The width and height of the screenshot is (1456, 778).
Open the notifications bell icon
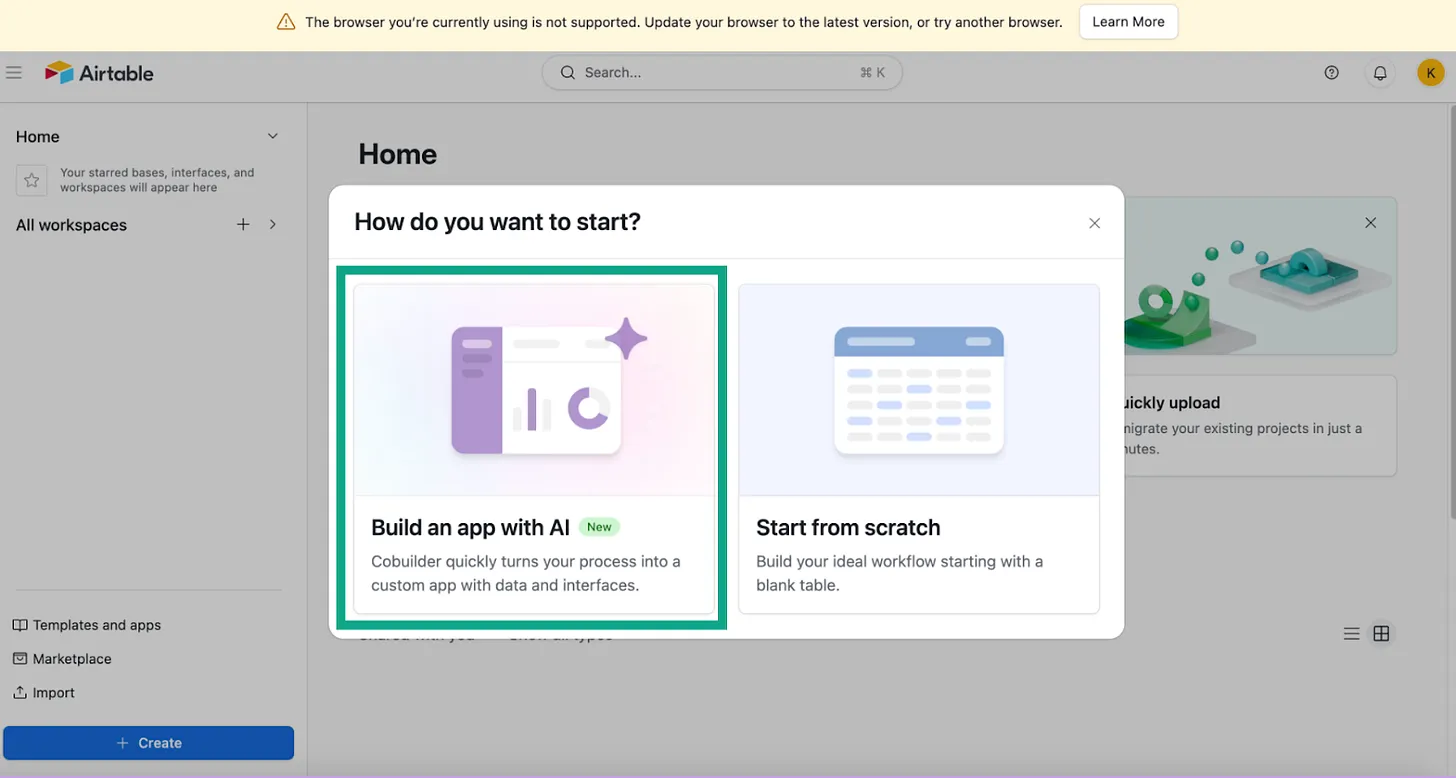click(1380, 73)
